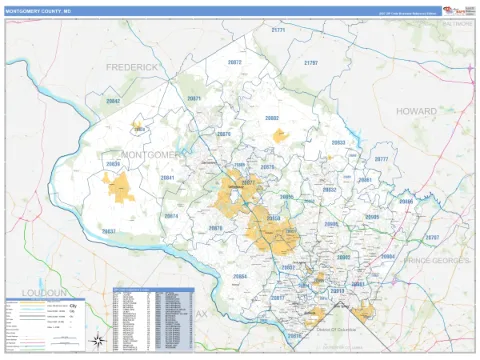Click the PRINCE GEORGE'S county label
The width and height of the screenshot is (480, 360).
(436, 260)
